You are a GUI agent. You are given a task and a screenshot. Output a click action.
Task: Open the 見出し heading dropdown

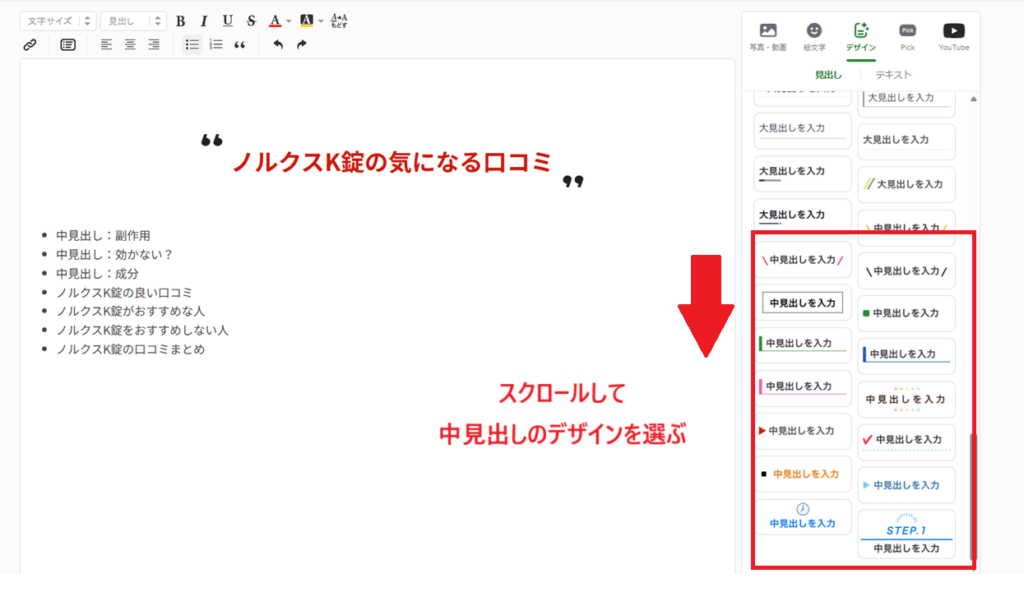click(x=133, y=21)
